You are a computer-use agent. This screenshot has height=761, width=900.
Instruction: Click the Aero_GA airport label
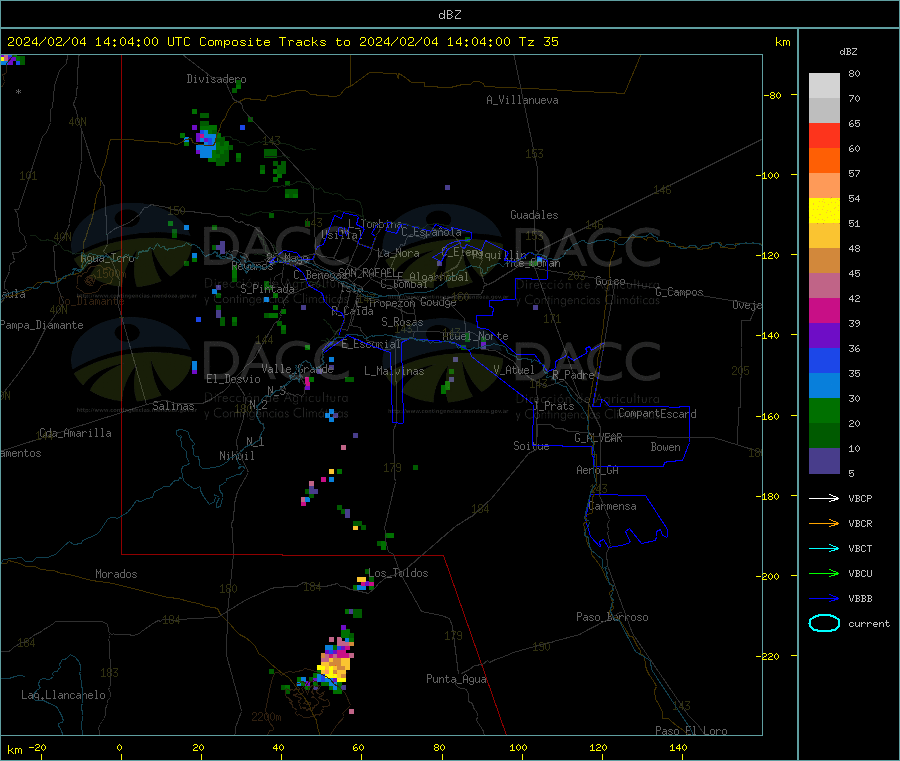(x=597, y=470)
